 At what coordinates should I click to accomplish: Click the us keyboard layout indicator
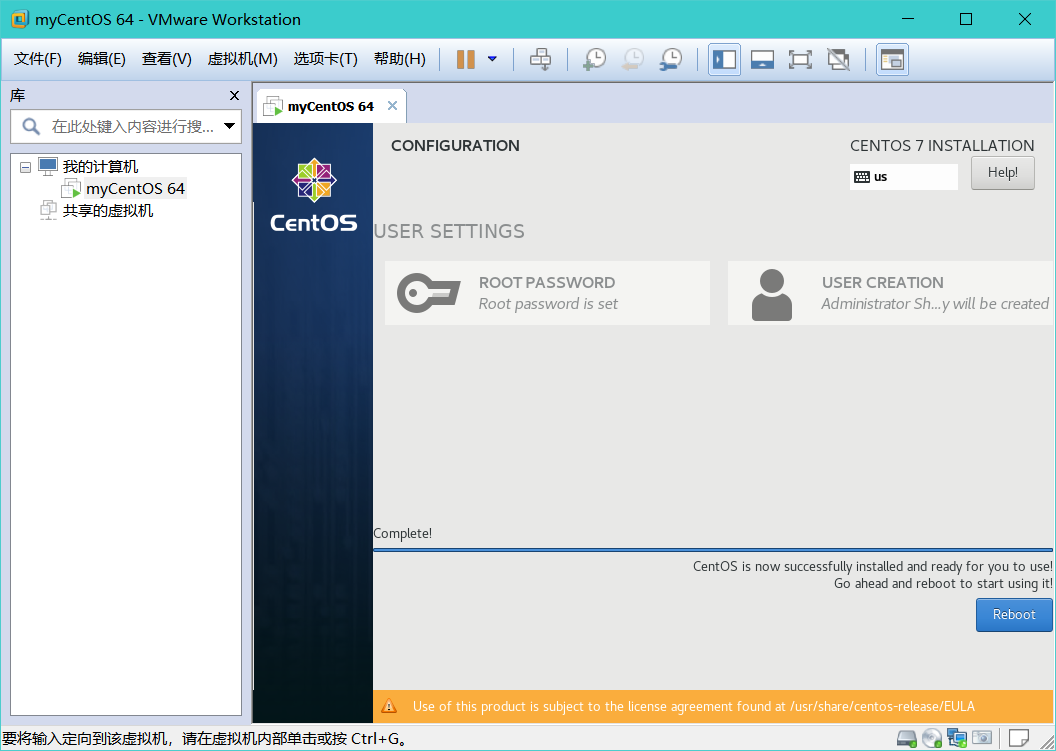tap(903, 176)
